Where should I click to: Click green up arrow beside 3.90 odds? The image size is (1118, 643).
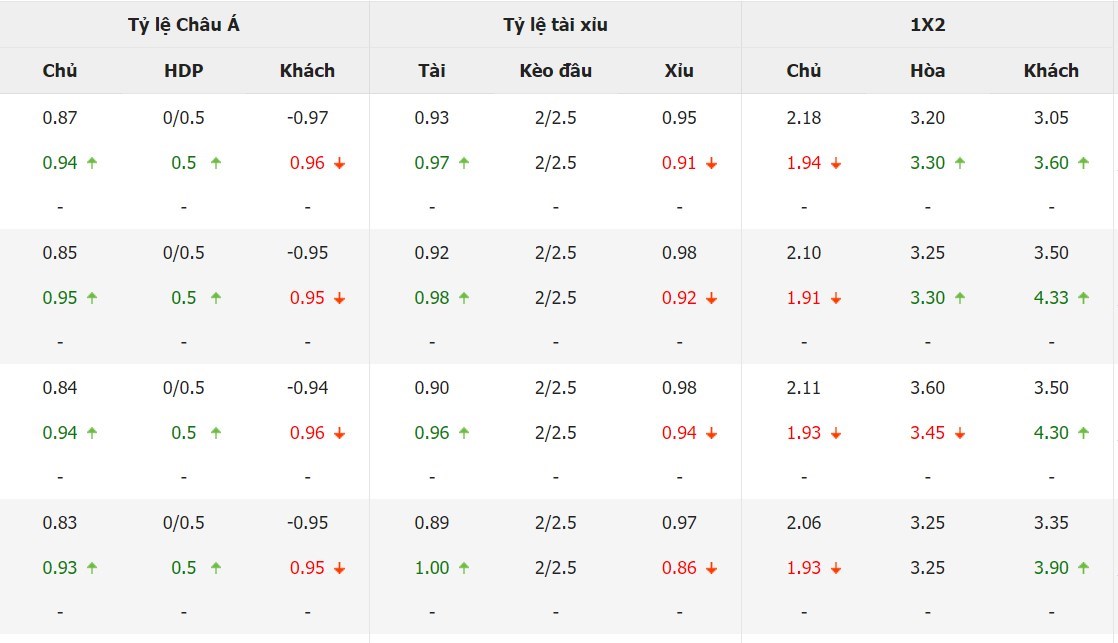pos(1084,567)
